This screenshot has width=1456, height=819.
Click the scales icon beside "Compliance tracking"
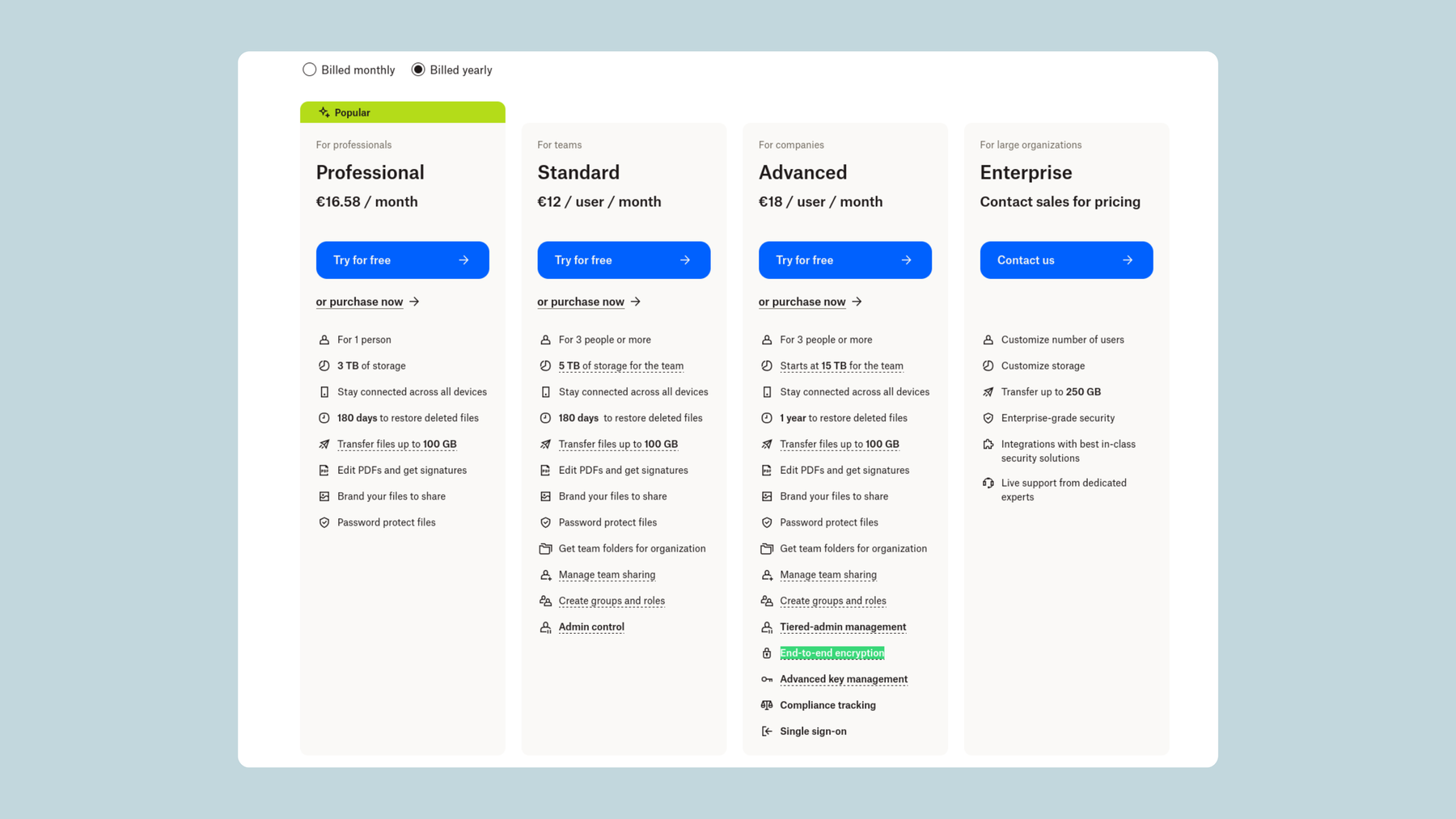[767, 705]
